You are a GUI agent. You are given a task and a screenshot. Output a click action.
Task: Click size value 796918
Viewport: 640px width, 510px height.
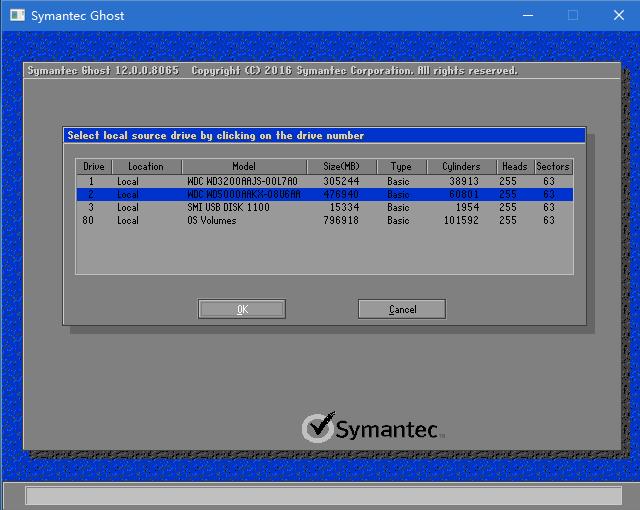point(341,220)
